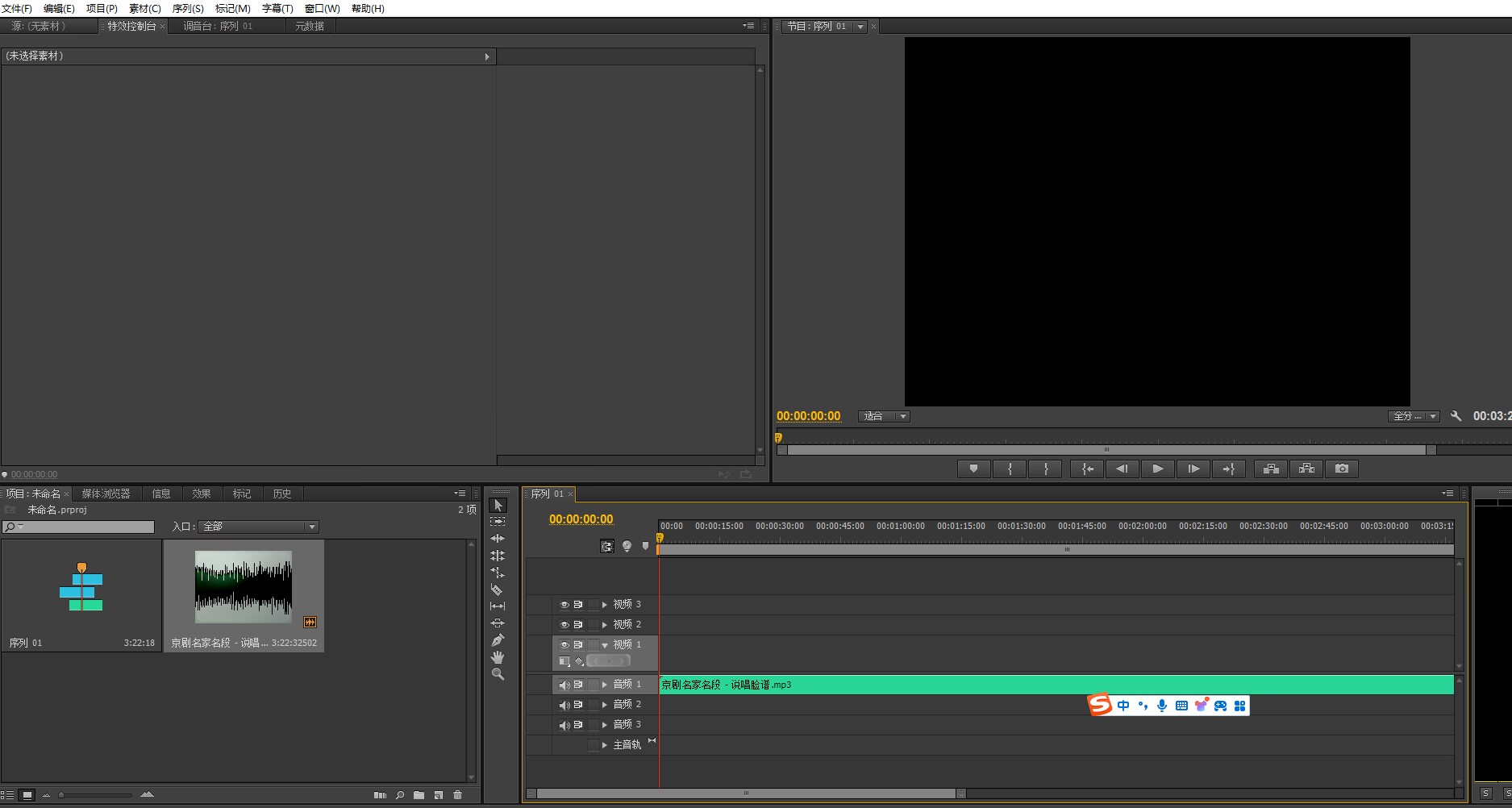Toggle Snap magnet in timeline
Viewport: 1512px width, 808px height.
coord(607,546)
